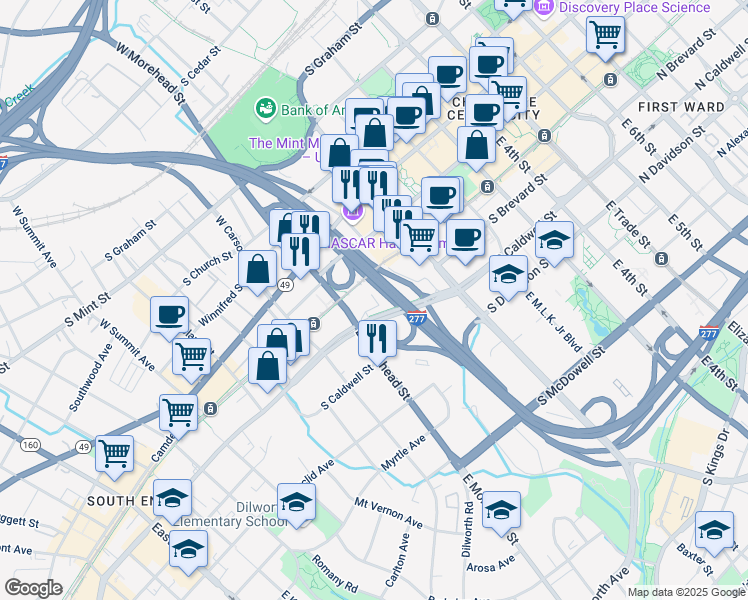The height and width of the screenshot is (600, 748).
Task: Select the Mt Vernon Ave street label
Action: [x=388, y=513]
